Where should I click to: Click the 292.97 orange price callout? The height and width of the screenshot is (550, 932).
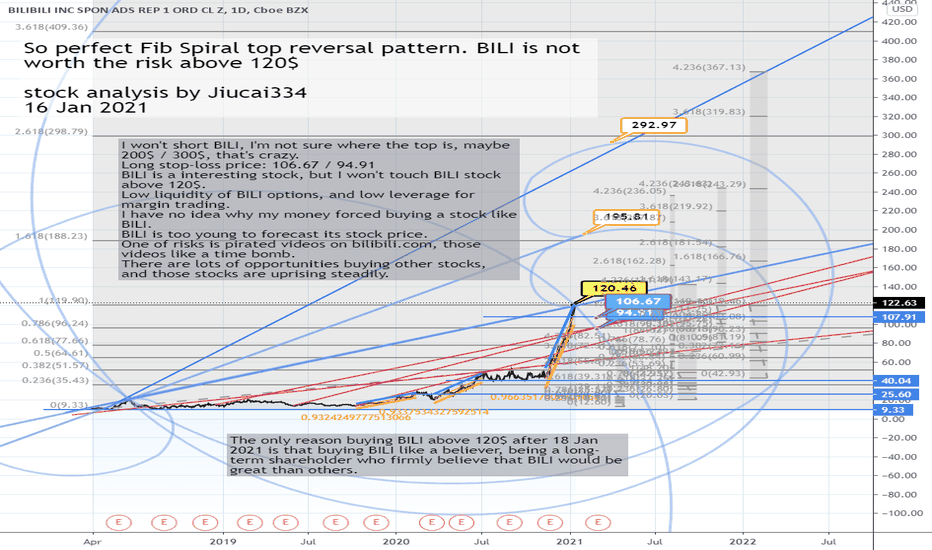tap(654, 125)
